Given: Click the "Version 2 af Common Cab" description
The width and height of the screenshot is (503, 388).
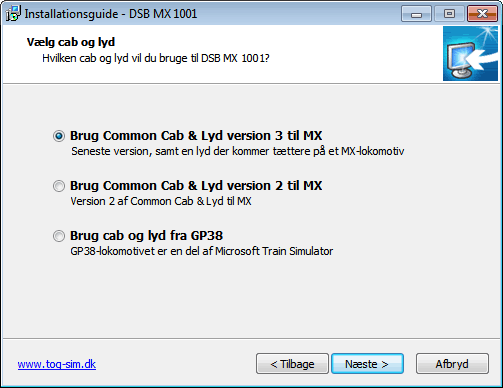Looking at the screenshot, I should [x=161, y=201].
